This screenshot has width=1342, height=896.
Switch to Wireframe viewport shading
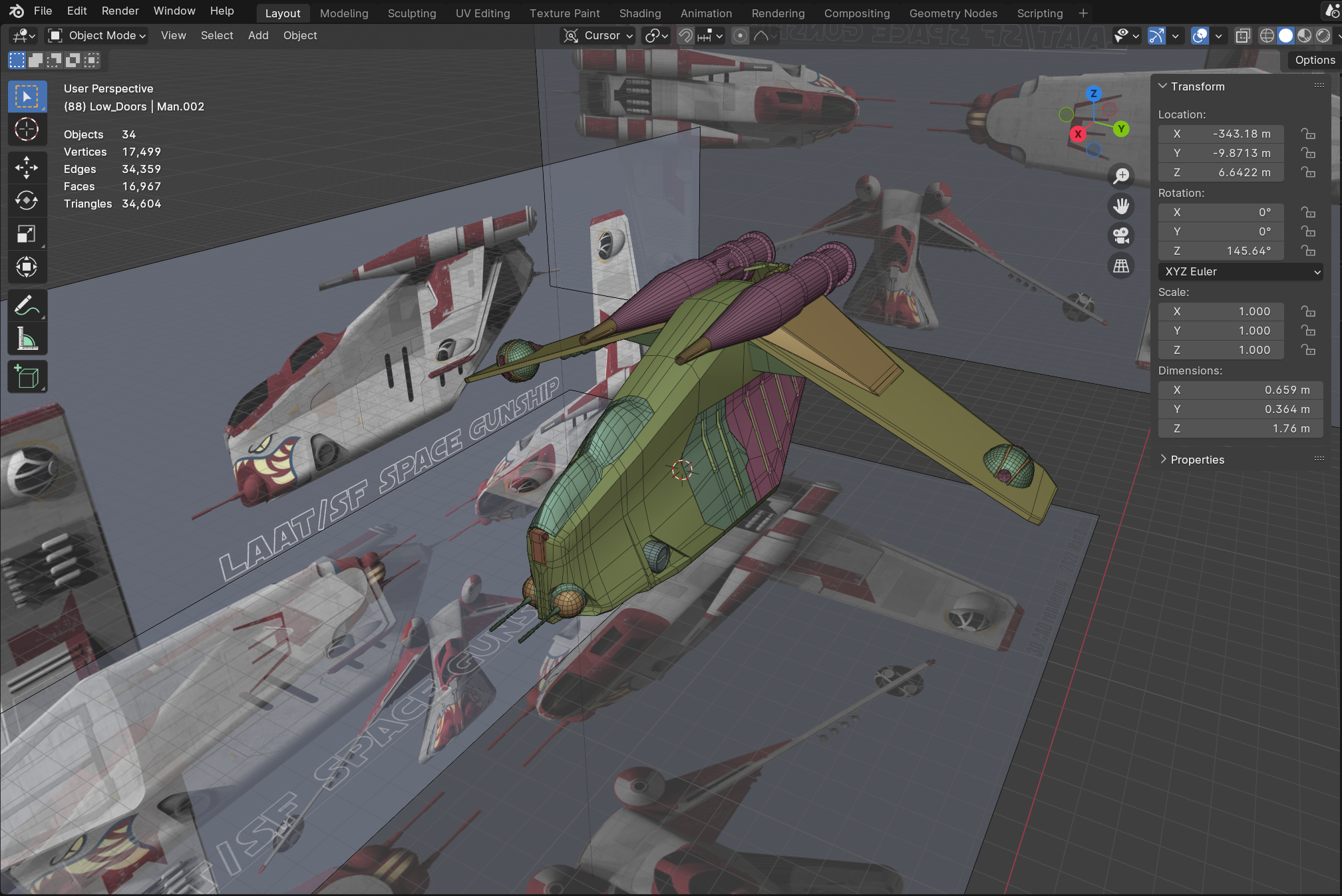click(1267, 36)
